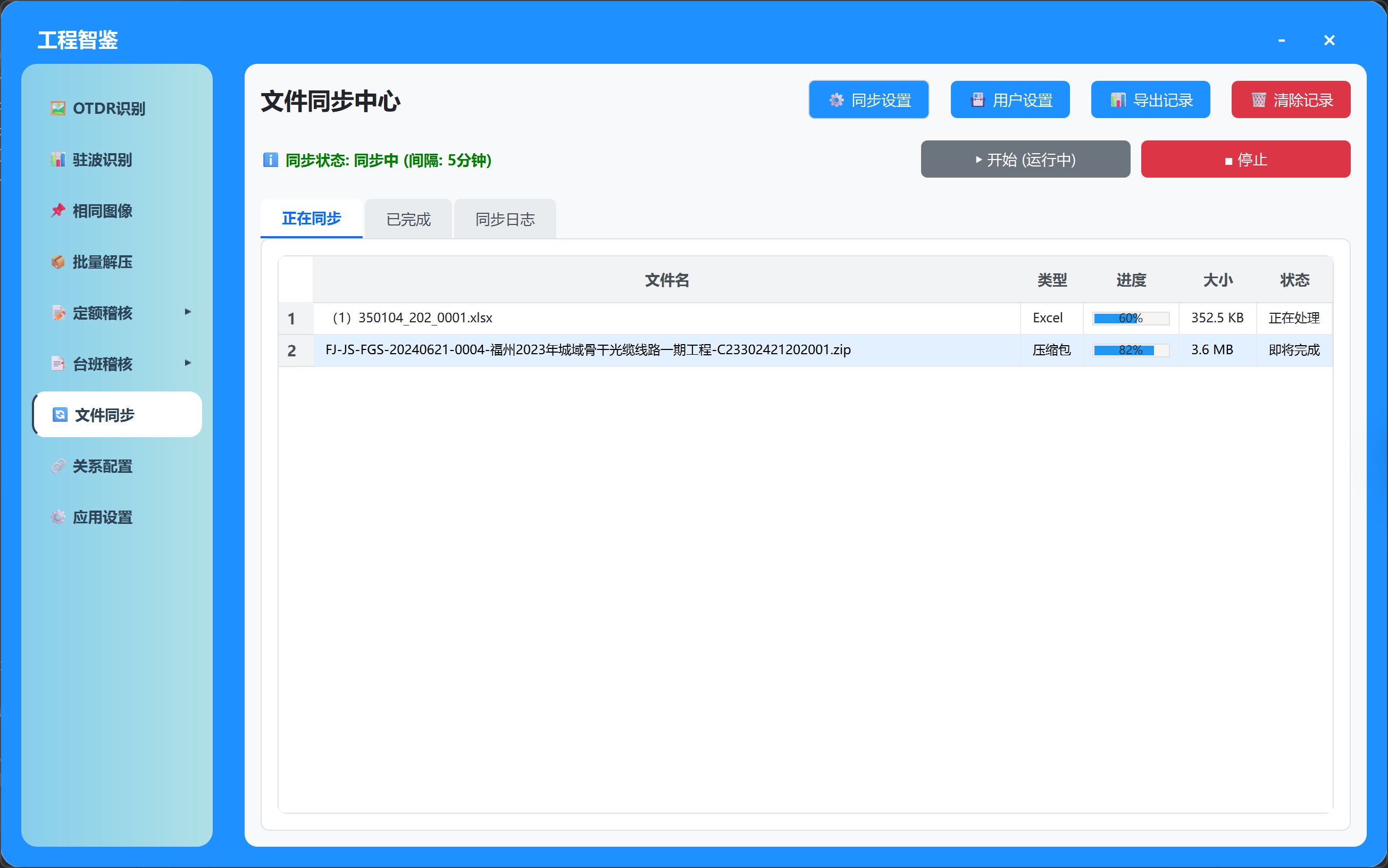Select the active 文件同步 sidebar item
Screen dimensions: 1388x868
pos(117,414)
